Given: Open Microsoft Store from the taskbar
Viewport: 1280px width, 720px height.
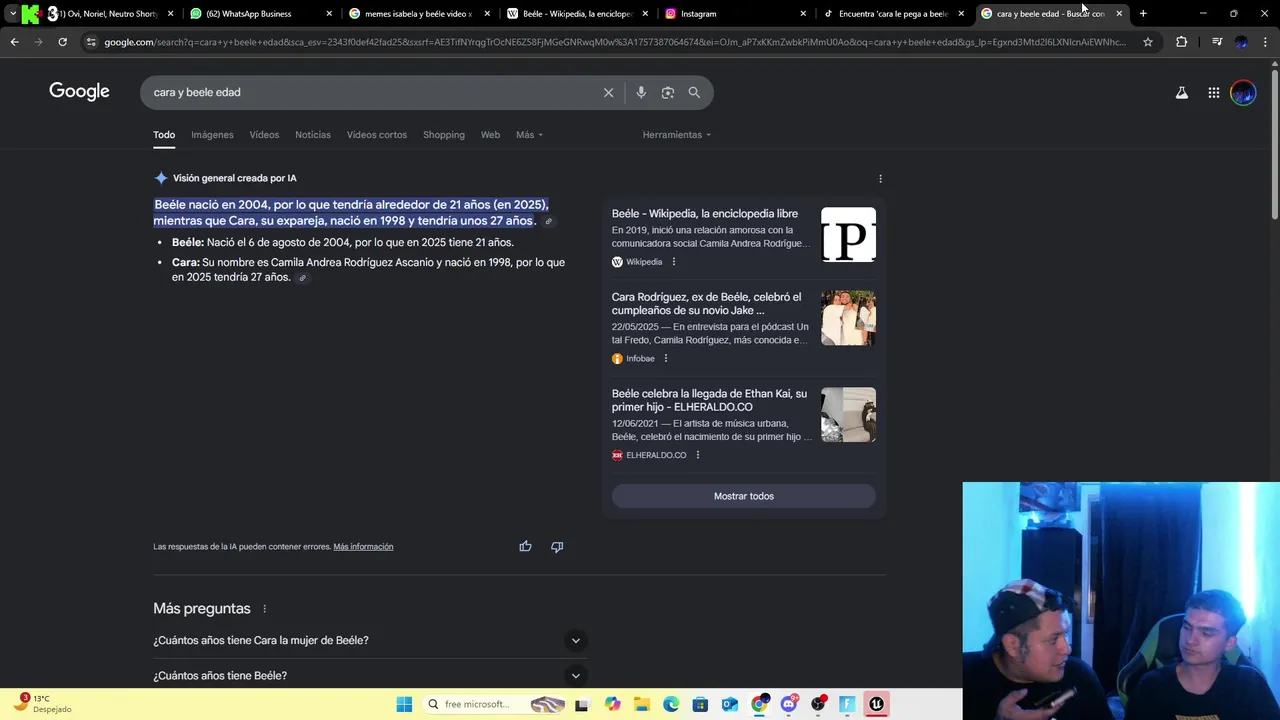Looking at the screenshot, I should pos(700,704).
